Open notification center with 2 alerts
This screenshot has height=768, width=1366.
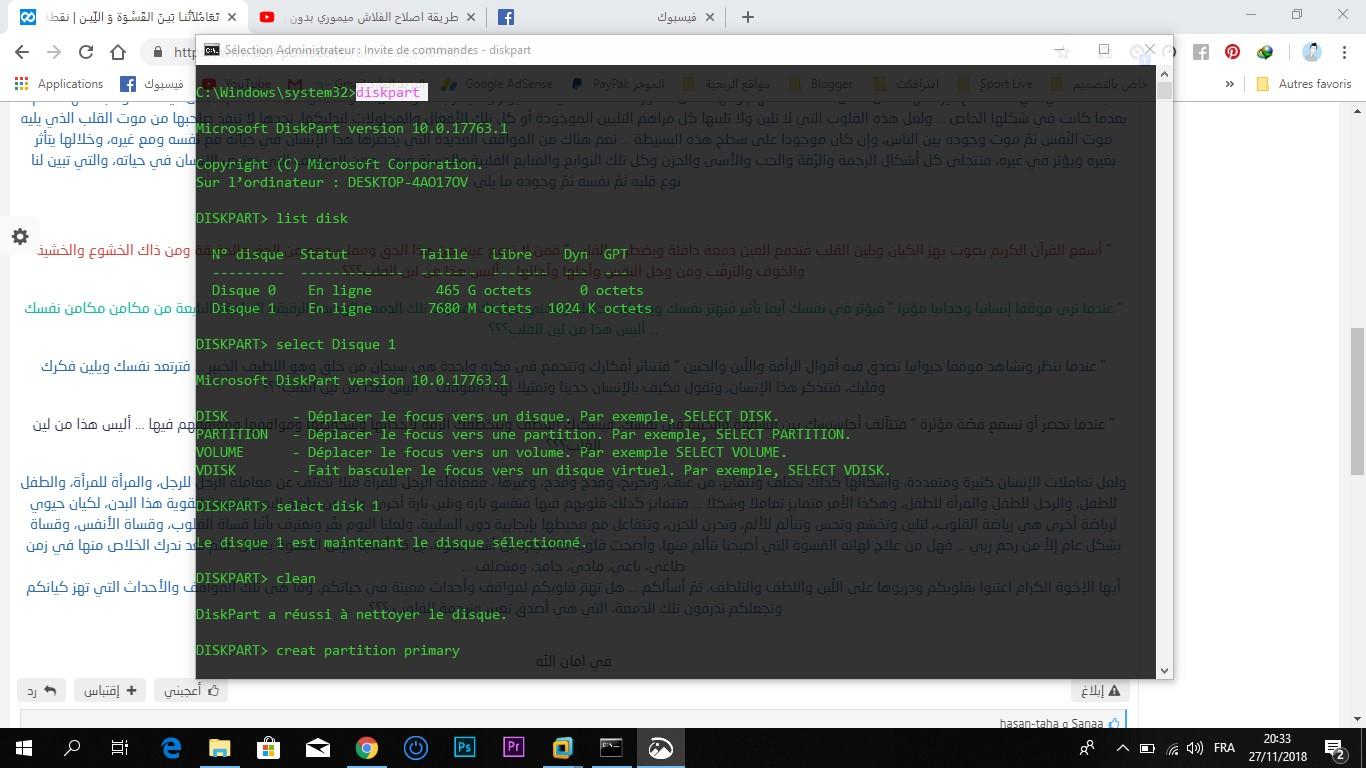click(x=1337, y=747)
